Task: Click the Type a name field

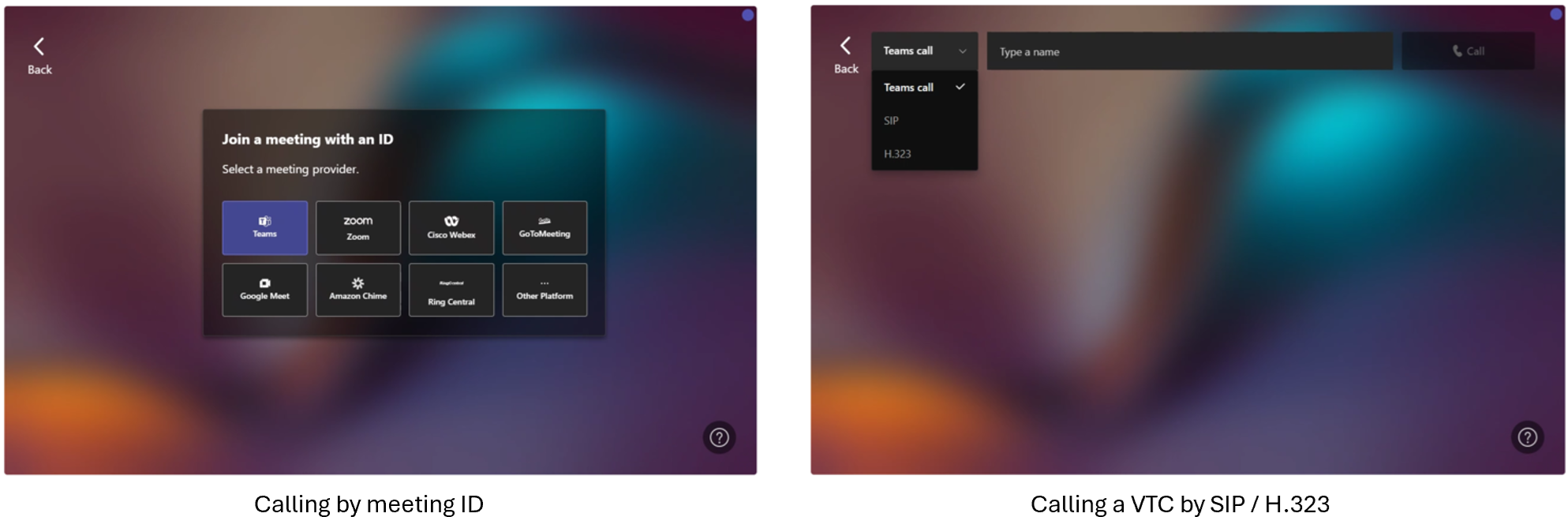Action: click(x=1189, y=51)
